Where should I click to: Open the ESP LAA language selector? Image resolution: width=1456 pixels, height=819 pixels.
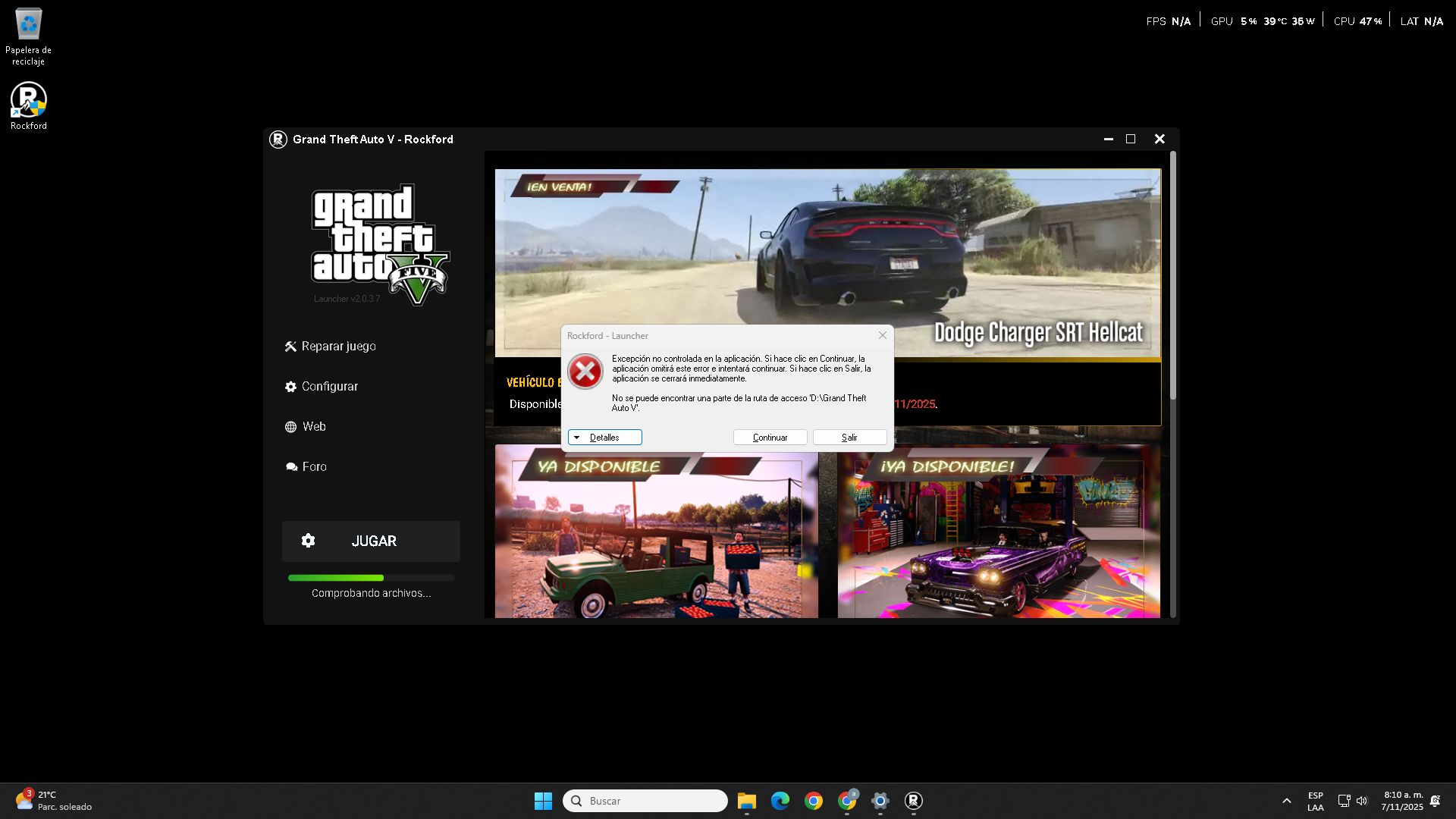pos(1315,801)
